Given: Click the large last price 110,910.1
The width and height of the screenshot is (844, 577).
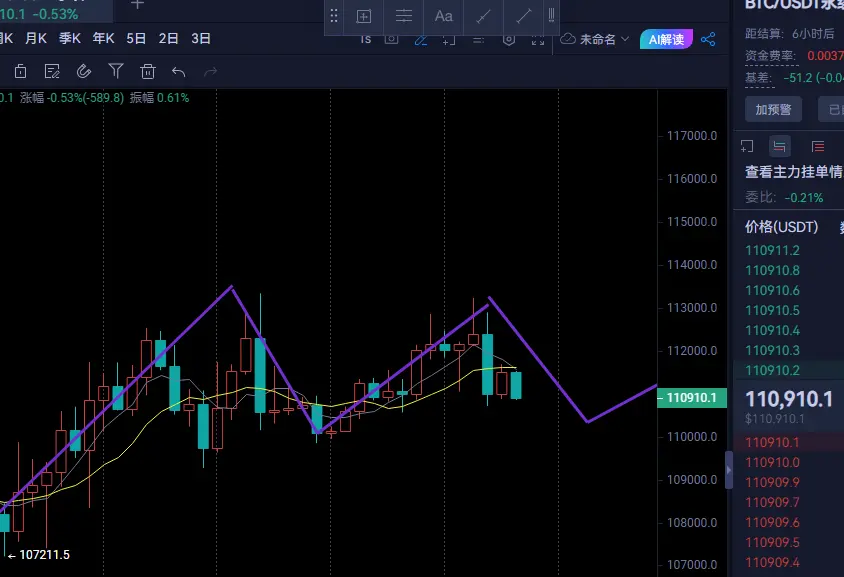Looking at the screenshot, I should point(789,399).
